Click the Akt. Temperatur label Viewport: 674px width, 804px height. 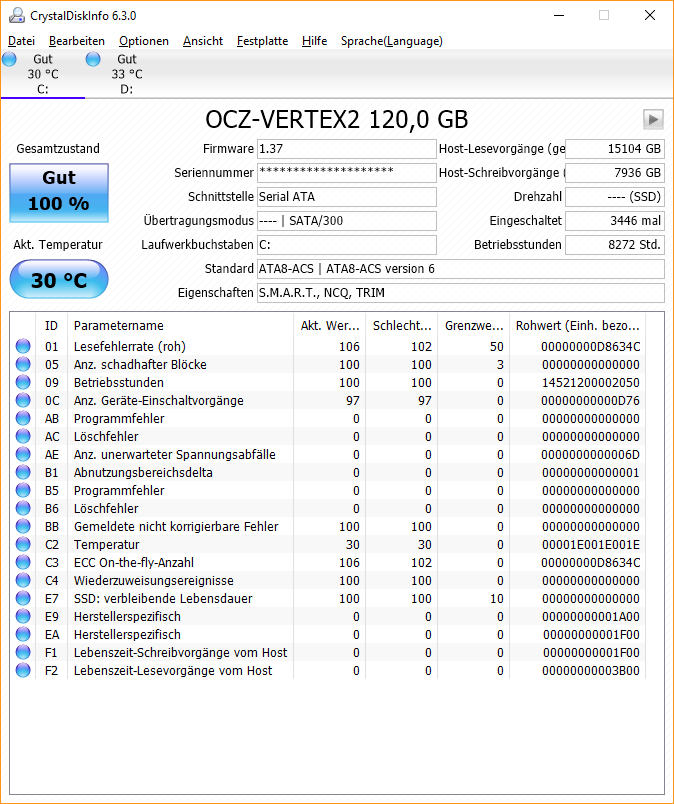58,245
